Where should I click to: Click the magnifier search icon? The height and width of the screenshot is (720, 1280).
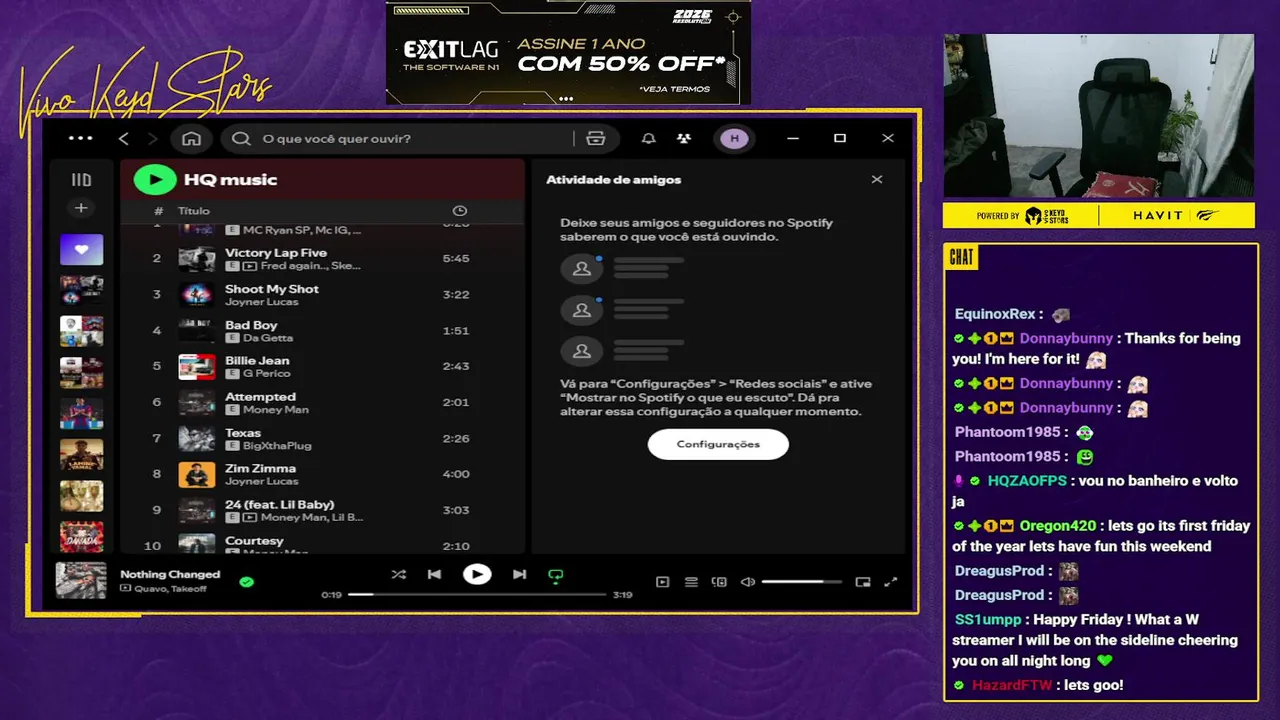click(241, 138)
